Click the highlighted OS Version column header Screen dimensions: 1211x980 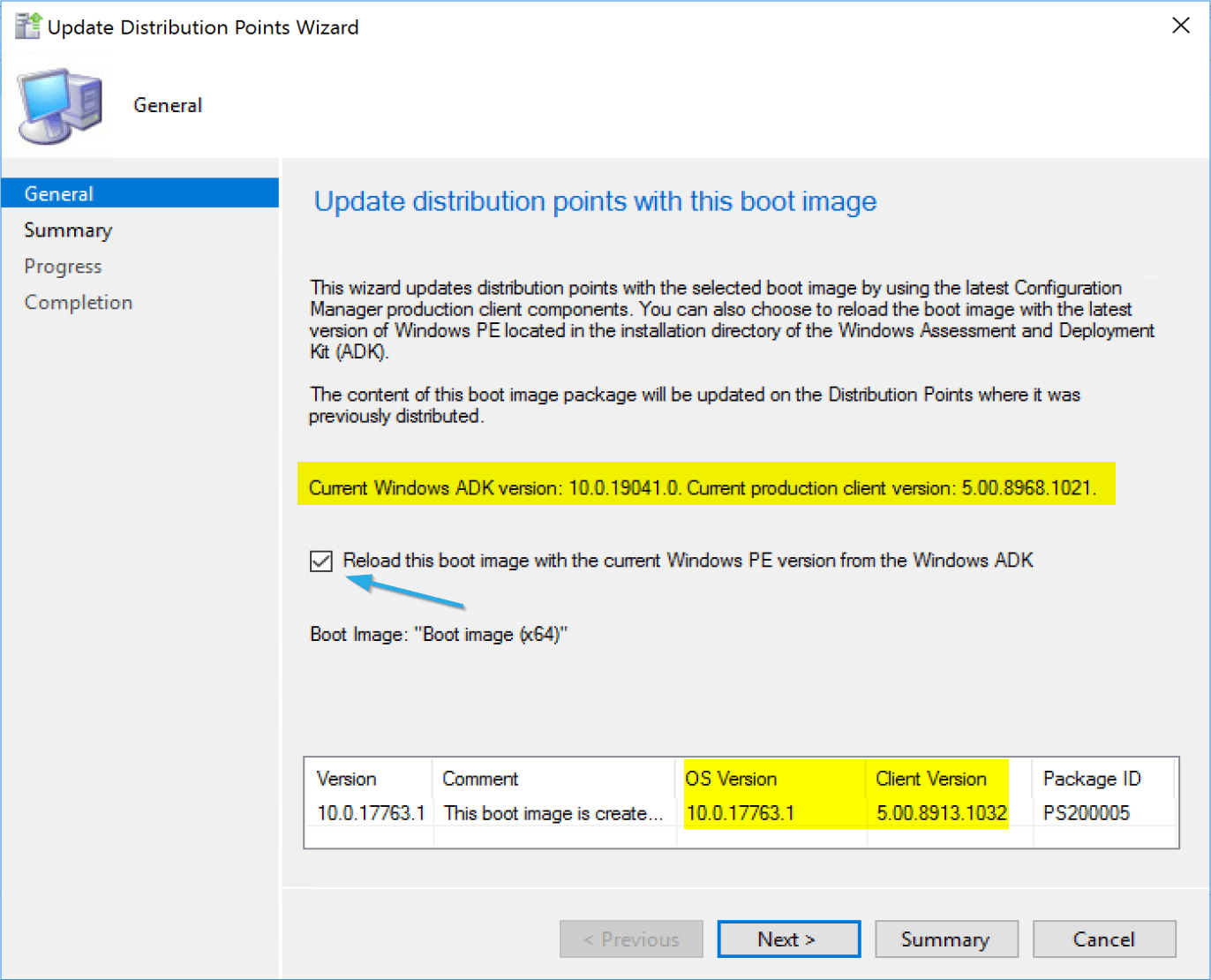730,779
